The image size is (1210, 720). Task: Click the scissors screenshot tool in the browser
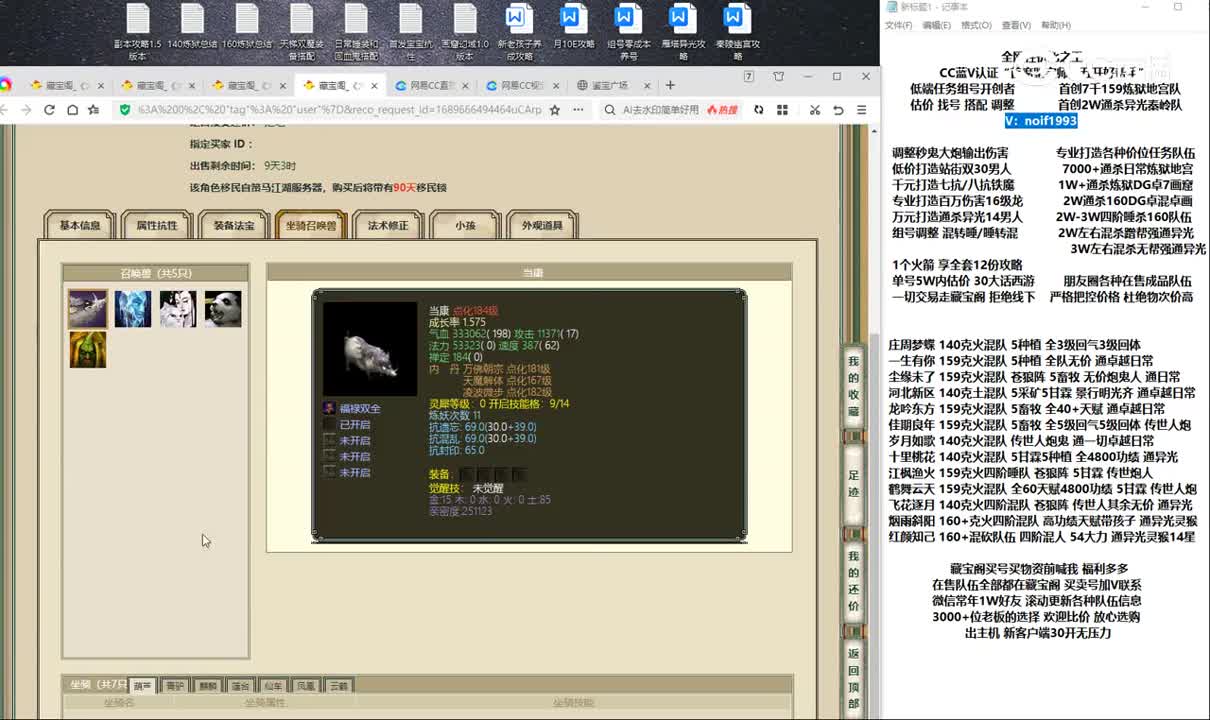[x=815, y=110]
